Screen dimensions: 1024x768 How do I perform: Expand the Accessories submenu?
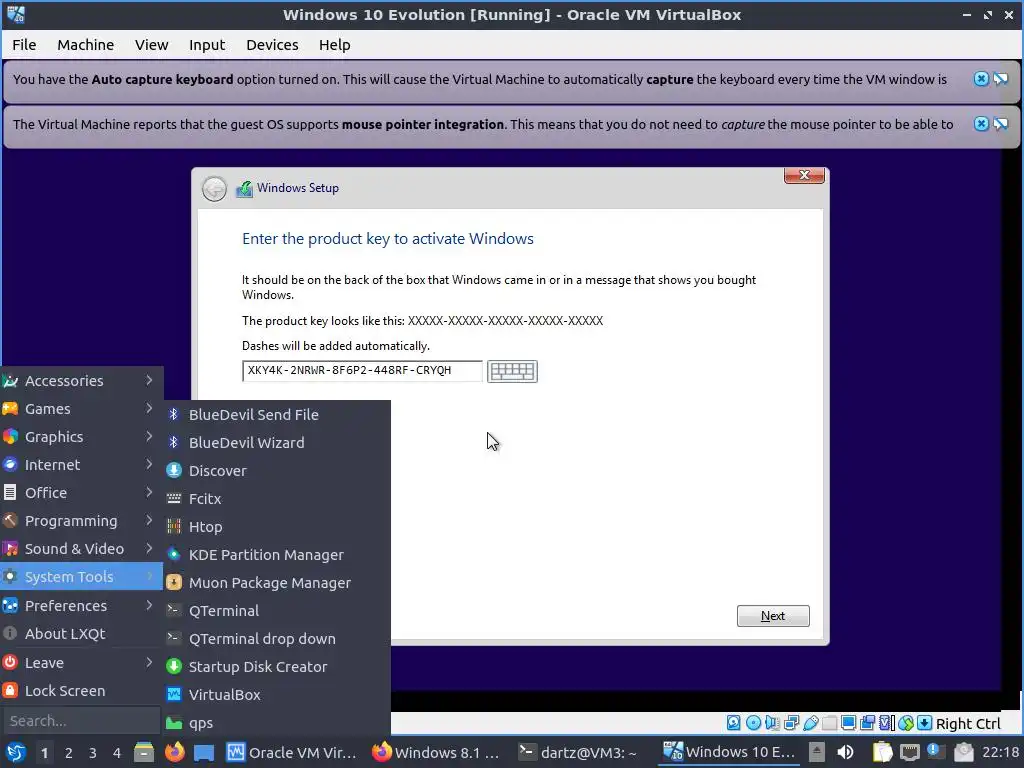click(x=81, y=380)
